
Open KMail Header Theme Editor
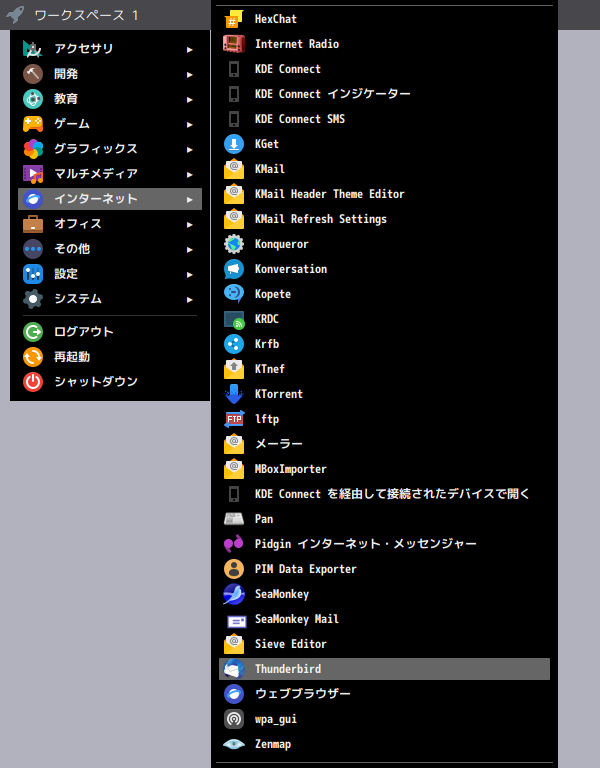(384, 194)
